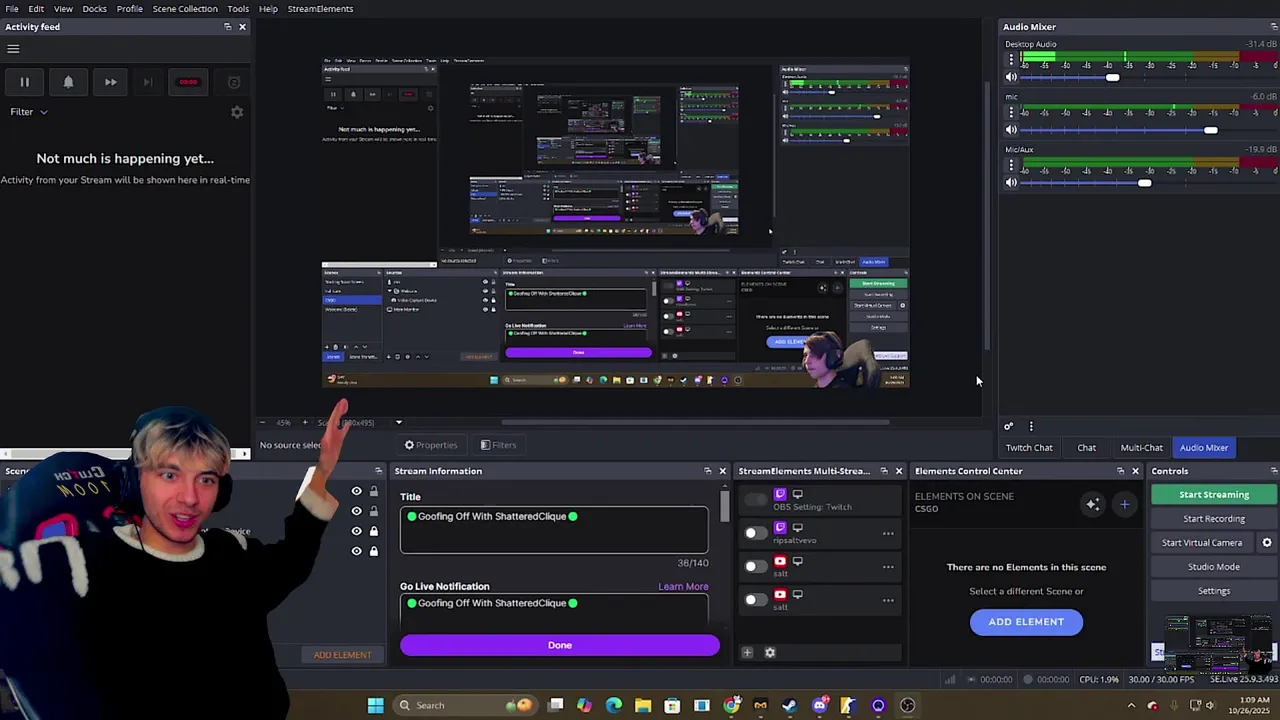1280x720 pixels.
Task: Open the Activity feed hamburger menu
Action: (13, 48)
